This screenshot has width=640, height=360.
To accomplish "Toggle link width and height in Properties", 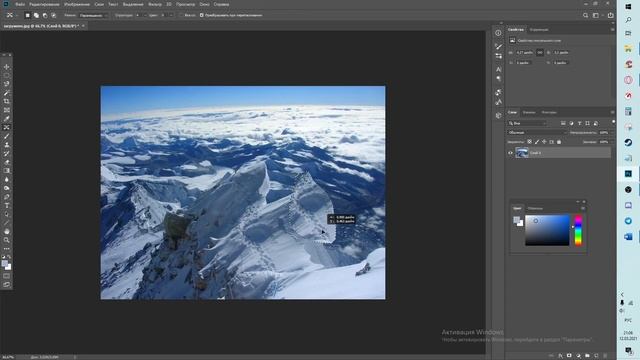I will point(540,53).
